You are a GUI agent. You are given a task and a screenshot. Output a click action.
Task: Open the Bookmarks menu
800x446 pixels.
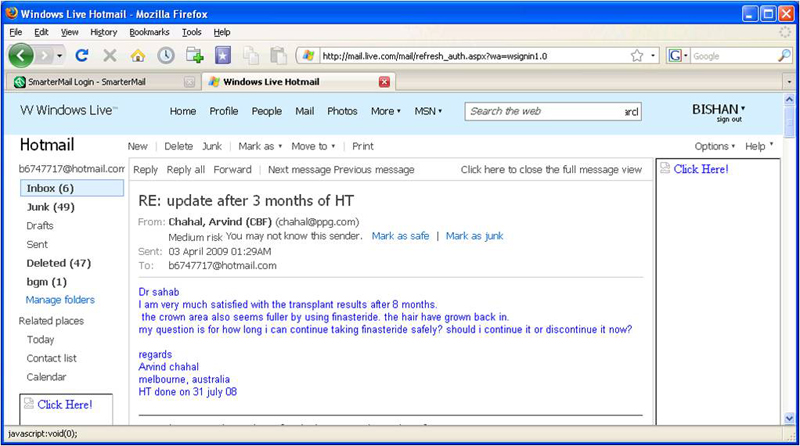(x=149, y=32)
